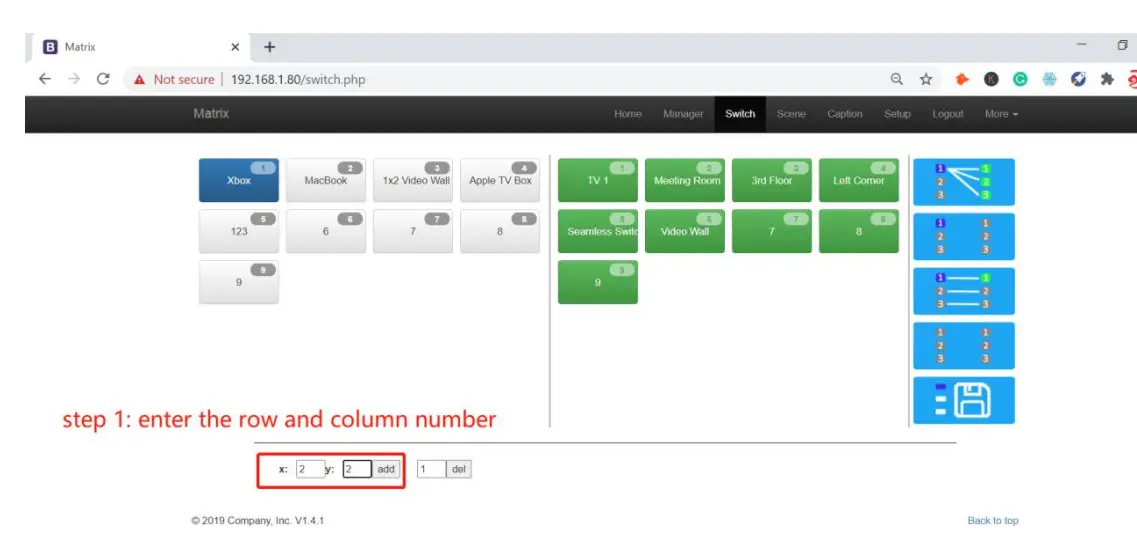1137x551 pixels.
Task: Click the Grammarly green extension icon
Action: pos(1020,80)
